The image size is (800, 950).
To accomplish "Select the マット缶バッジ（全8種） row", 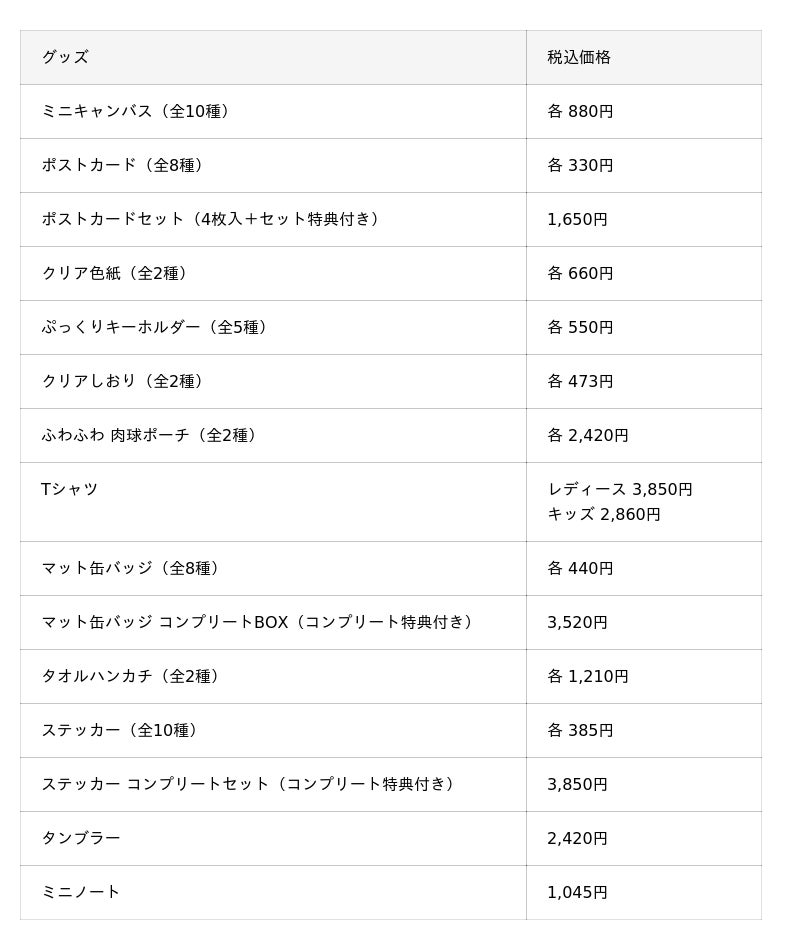I will (x=391, y=568).
